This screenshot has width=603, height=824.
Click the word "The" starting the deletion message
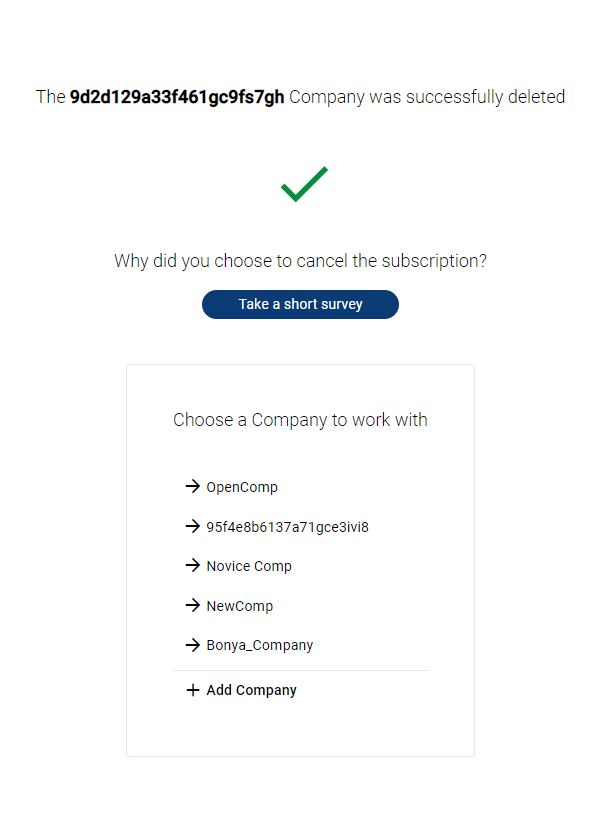coord(50,97)
